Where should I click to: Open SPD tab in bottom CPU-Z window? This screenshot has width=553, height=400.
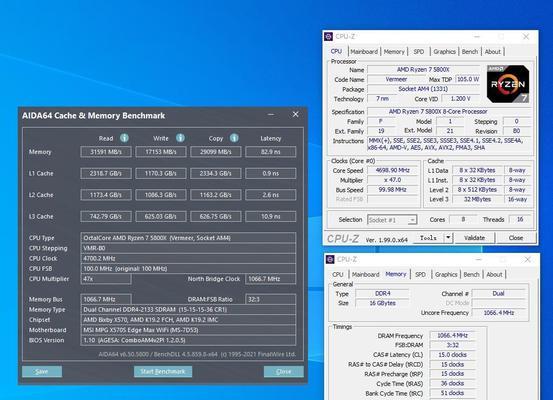point(420,274)
